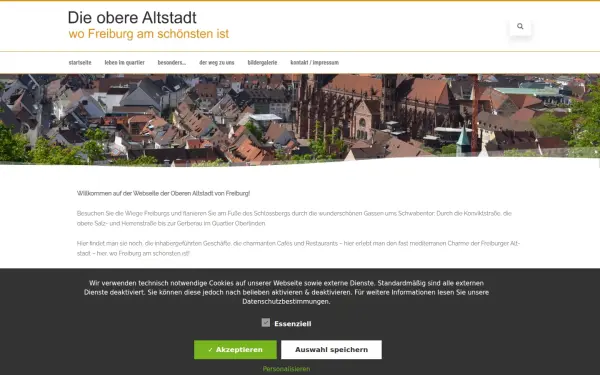
Task: Click the cookie notice text Wir verwenden technisch
Action: click(286, 292)
